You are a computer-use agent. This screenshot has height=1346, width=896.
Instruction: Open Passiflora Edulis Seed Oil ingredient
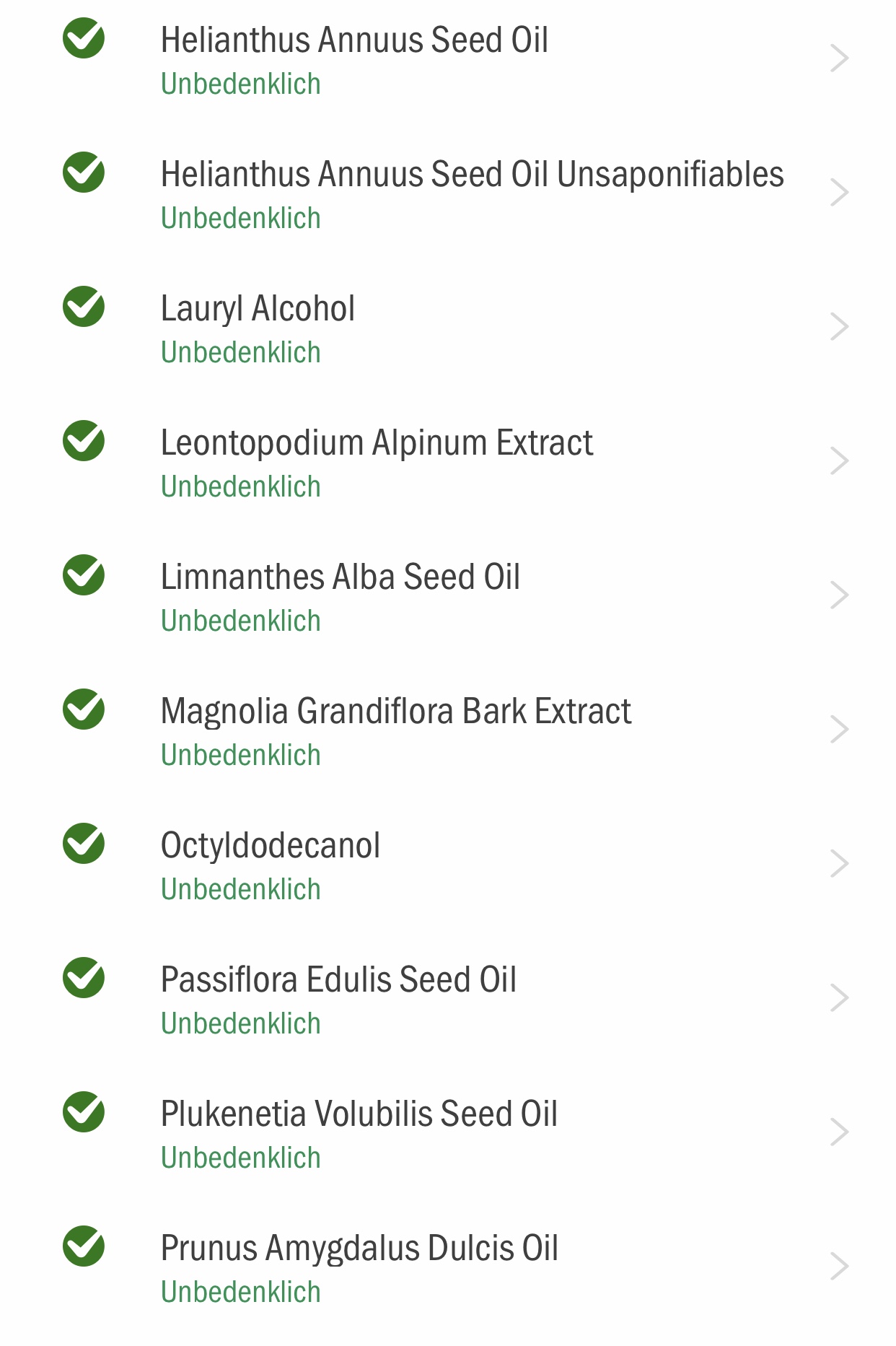448,999
